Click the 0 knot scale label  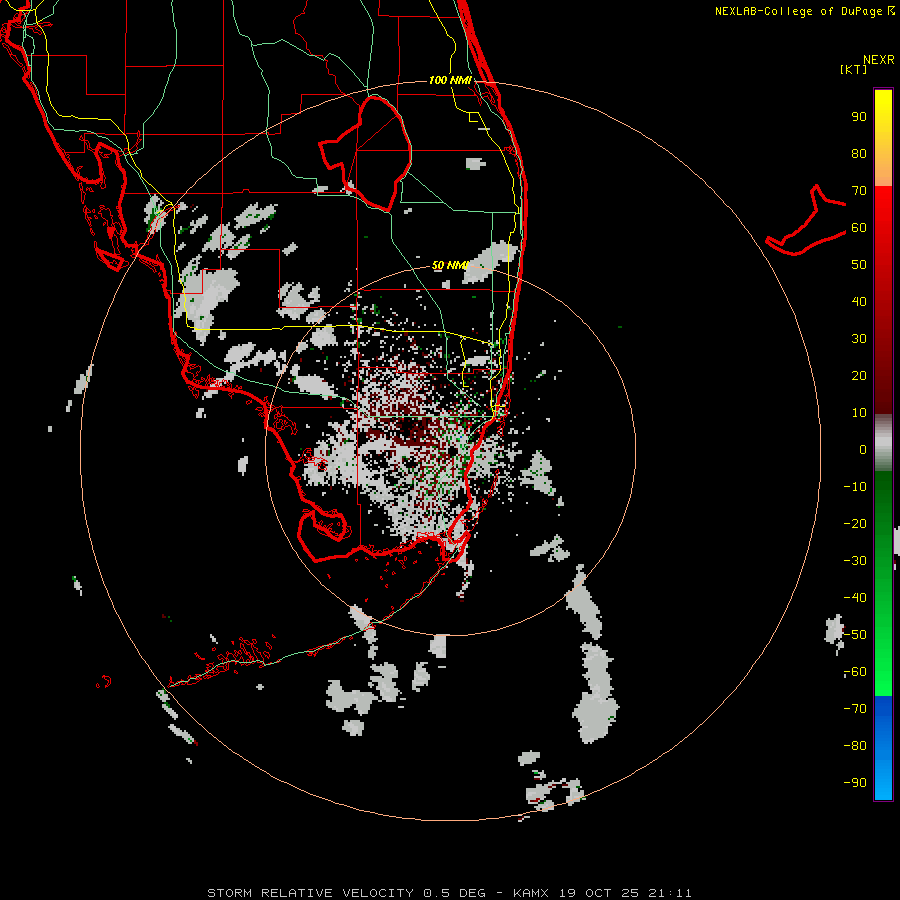[863, 450]
